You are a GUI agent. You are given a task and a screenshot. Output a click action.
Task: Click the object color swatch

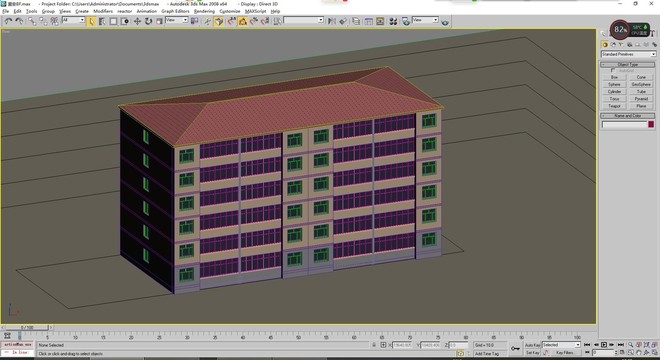click(651, 124)
